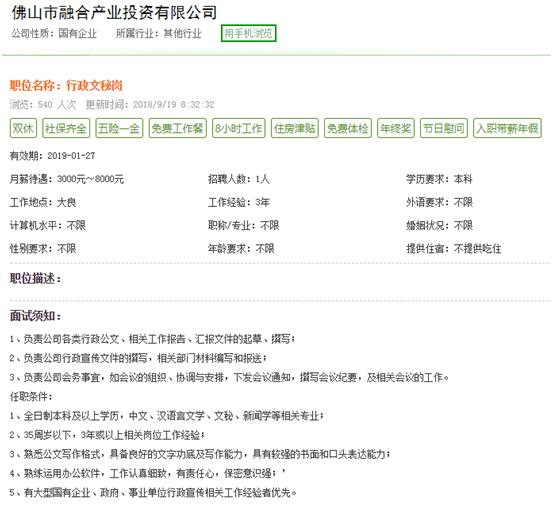553x516 pixels.
Task: Click 职称/专业: 不限
Action: (x=243, y=225)
